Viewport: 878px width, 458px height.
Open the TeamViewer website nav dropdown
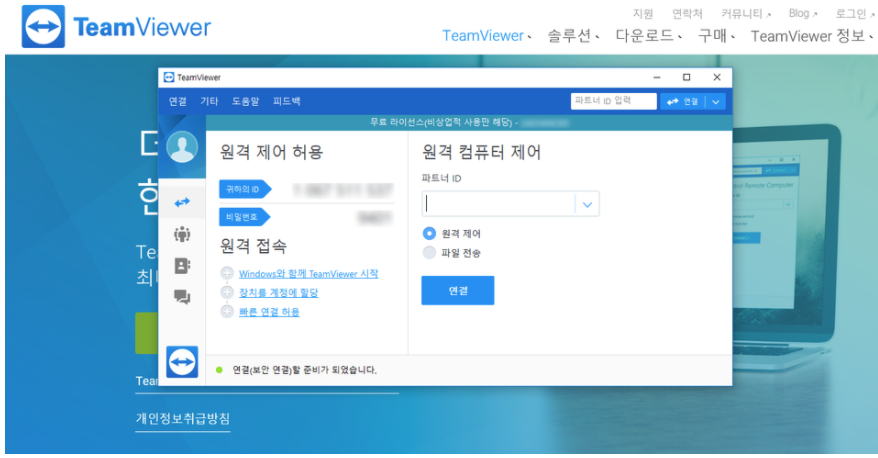(487, 36)
